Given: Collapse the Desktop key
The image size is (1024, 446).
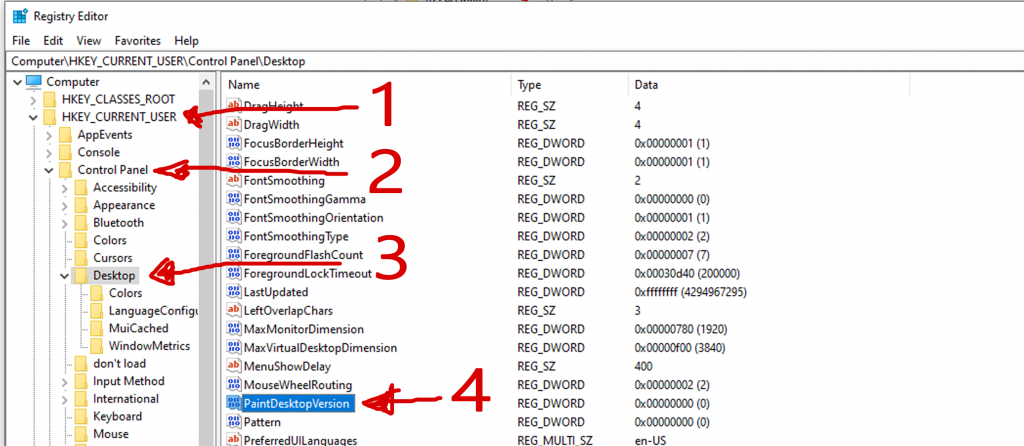Looking at the screenshot, I should [x=64, y=276].
